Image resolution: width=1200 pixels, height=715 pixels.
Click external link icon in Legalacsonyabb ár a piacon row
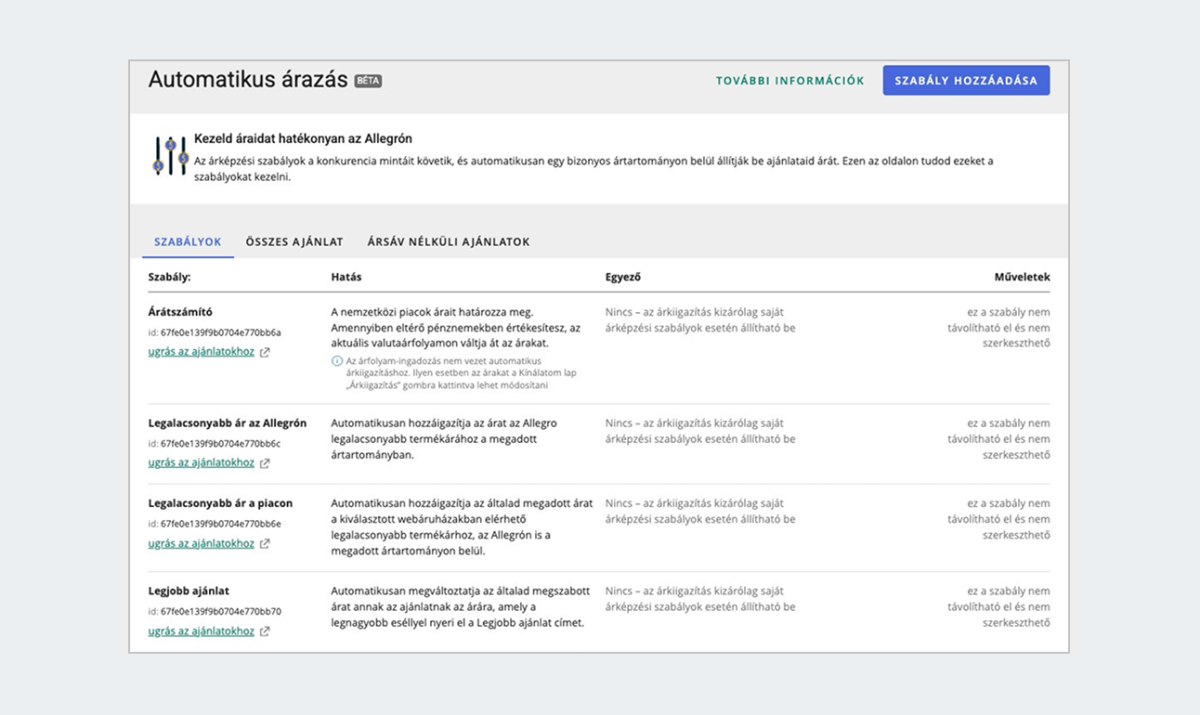(x=264, y=544)
